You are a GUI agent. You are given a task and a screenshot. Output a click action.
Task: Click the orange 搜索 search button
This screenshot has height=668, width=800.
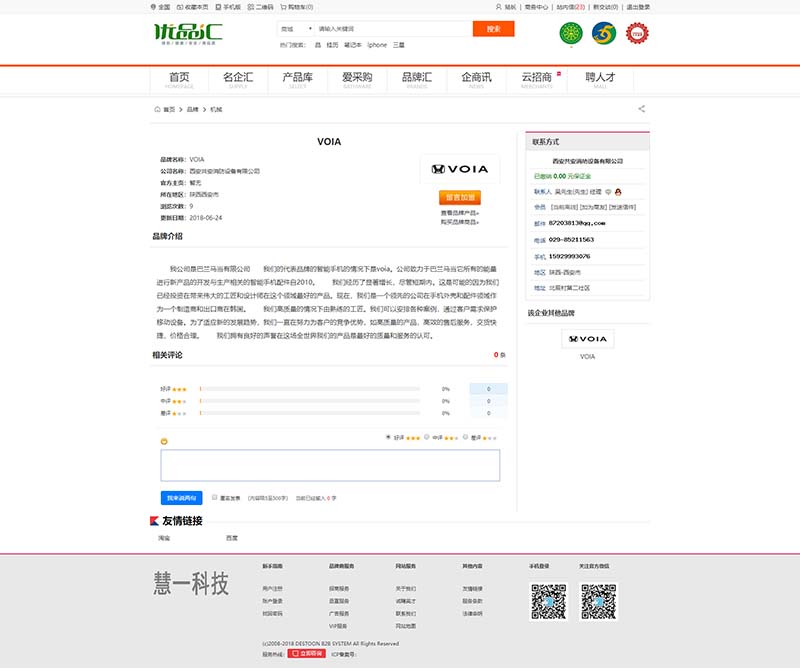click(493, 29)
